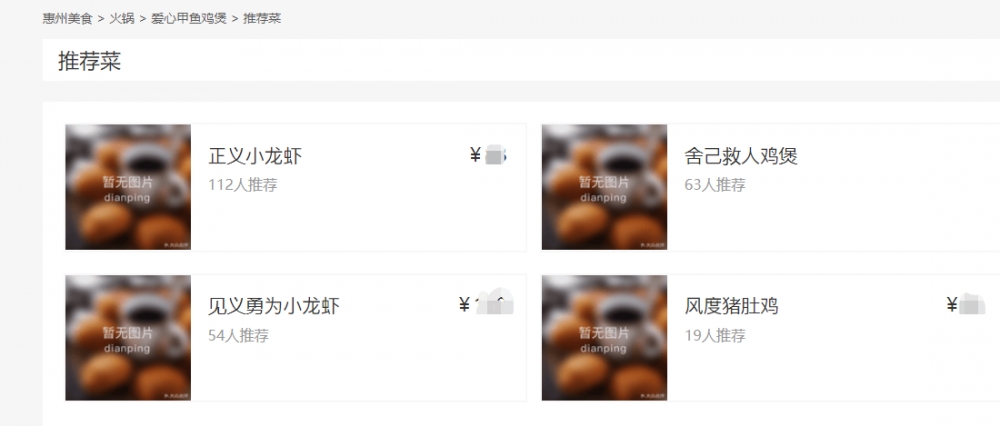Open thumbnail image of 正义小龙虾
1000x426 pixels.
(128, 187)
